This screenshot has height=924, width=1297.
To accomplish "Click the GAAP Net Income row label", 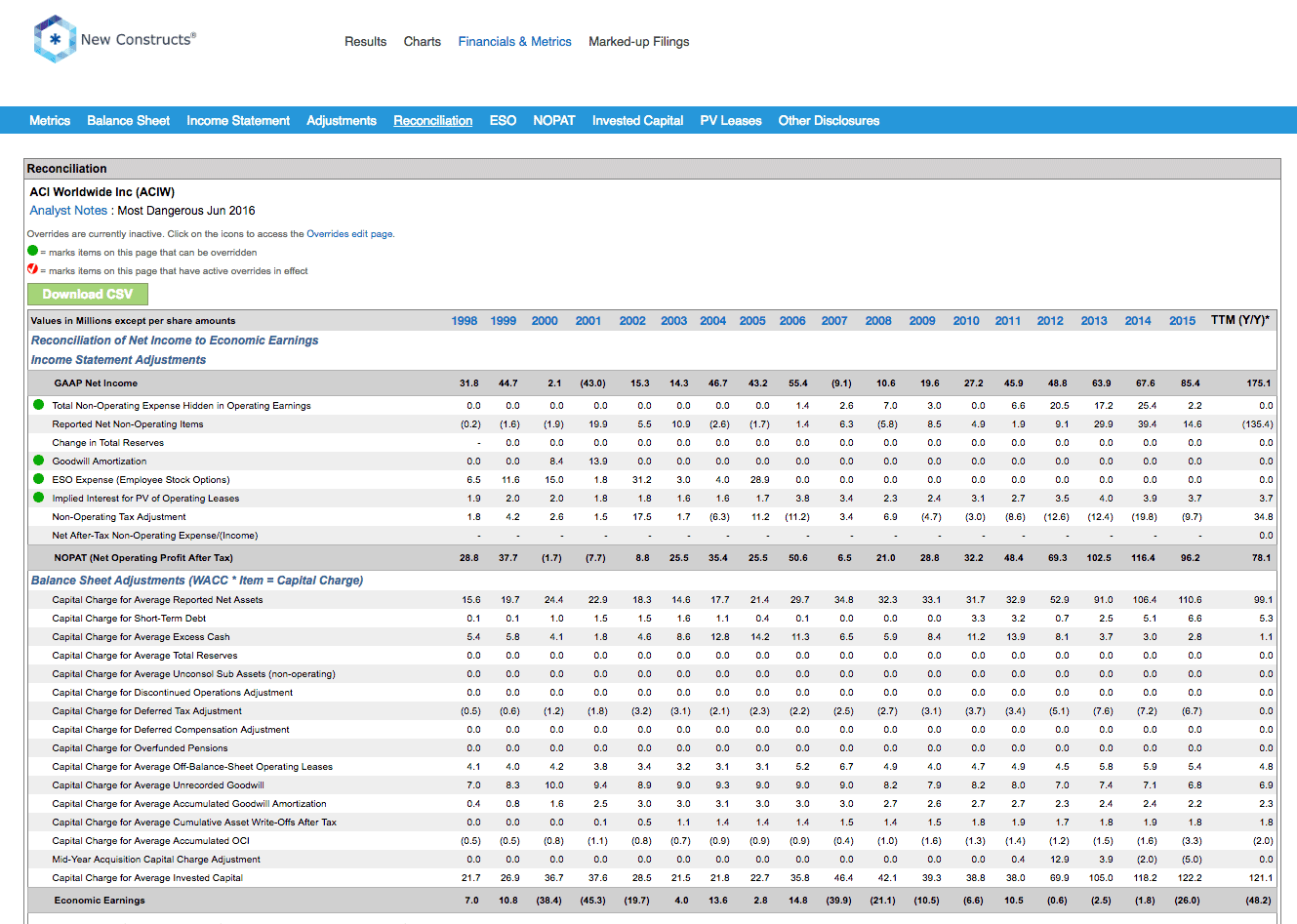I will pyautogui.click(x=96, y=383).
